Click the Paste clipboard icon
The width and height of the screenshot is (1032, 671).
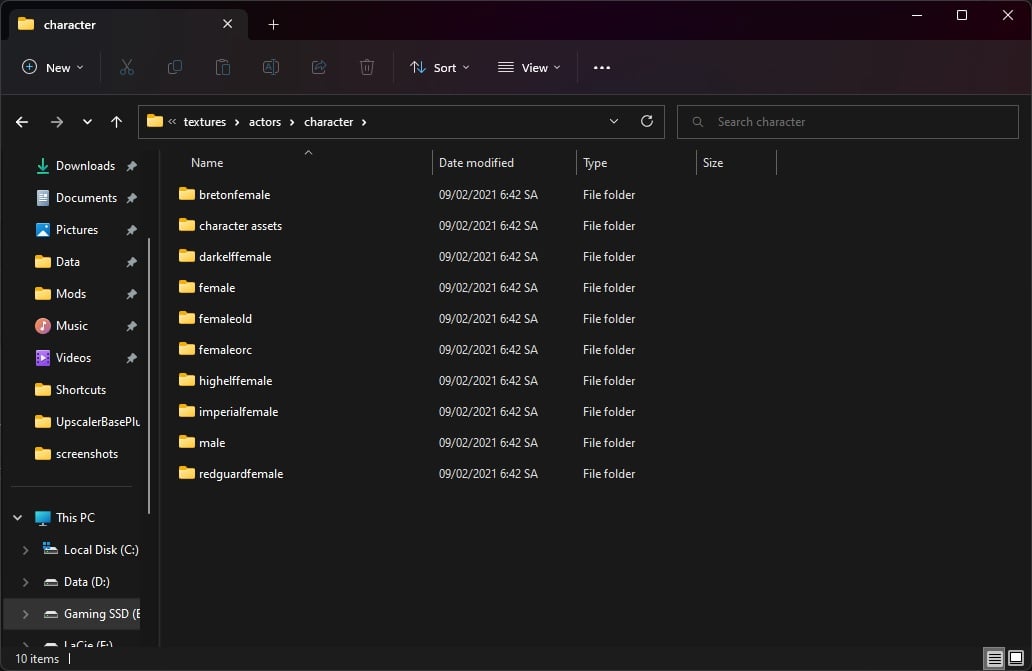click(222, 67)
